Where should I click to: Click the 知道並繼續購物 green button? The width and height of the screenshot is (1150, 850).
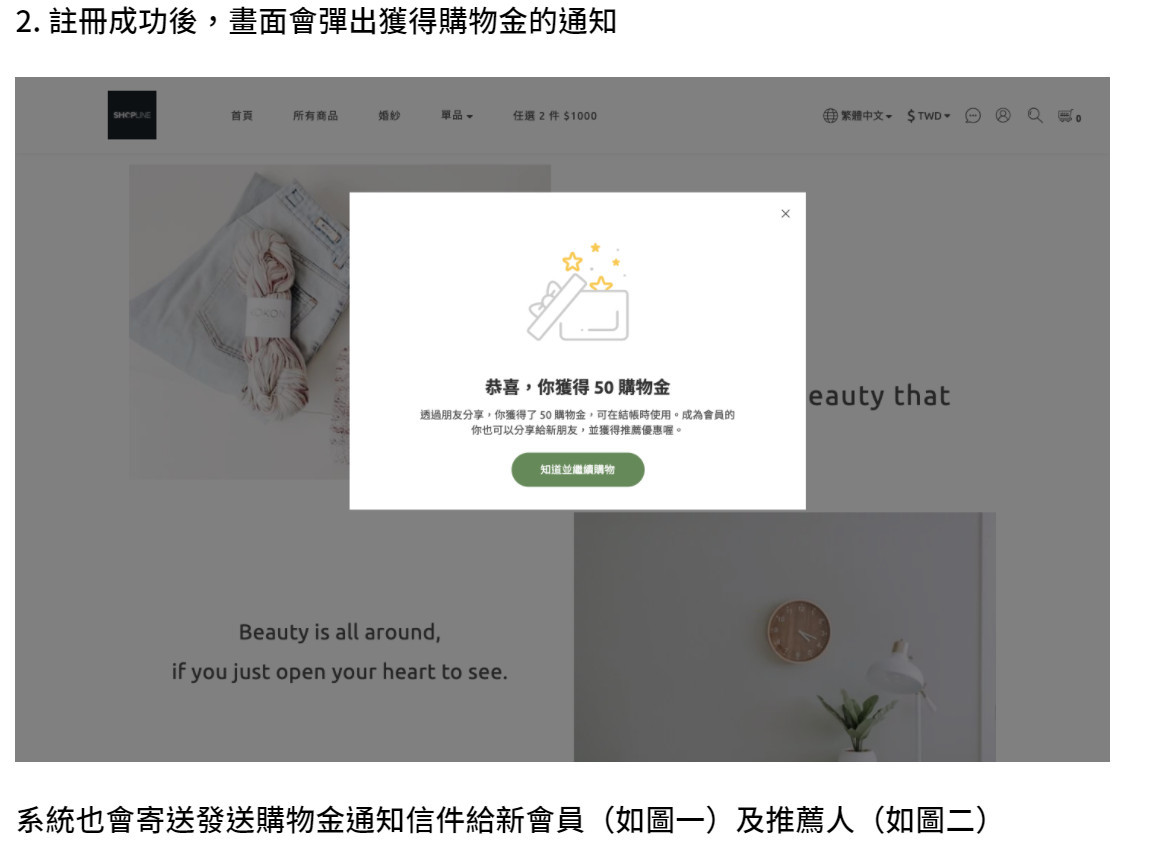point(578,469)
